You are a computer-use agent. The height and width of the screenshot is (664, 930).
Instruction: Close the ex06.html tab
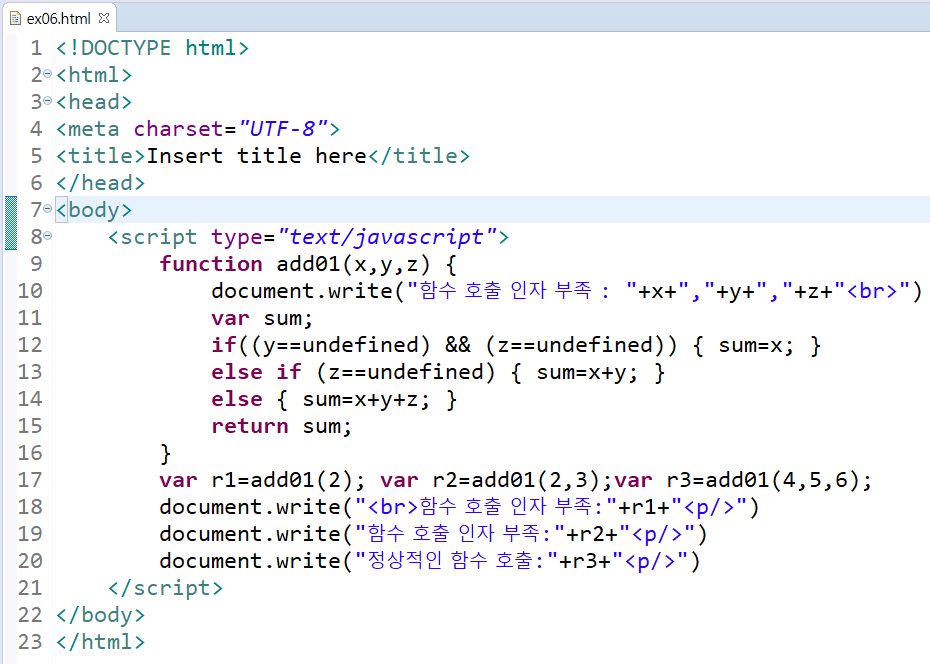coord(104,18)
